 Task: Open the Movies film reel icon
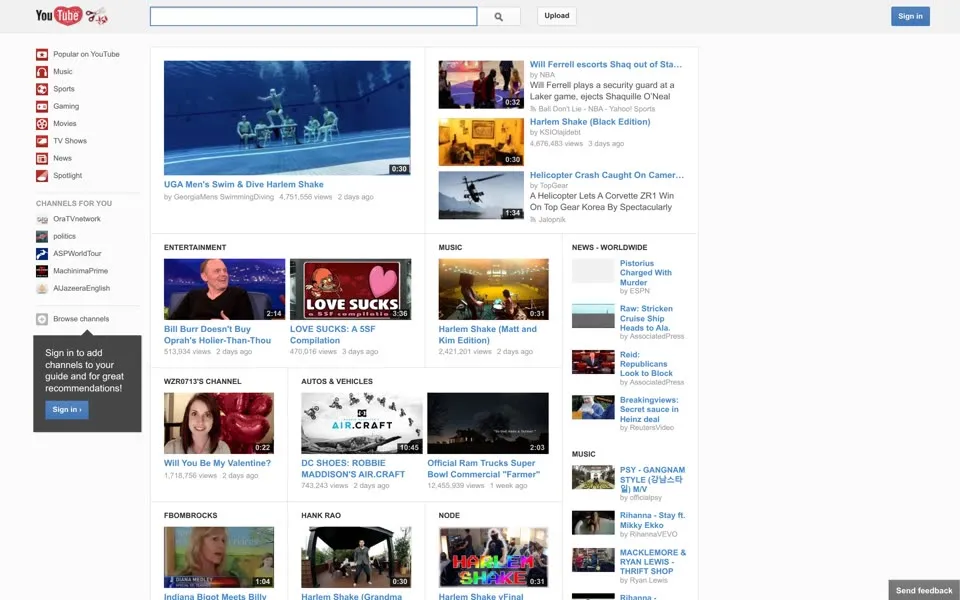click(42, 124)
